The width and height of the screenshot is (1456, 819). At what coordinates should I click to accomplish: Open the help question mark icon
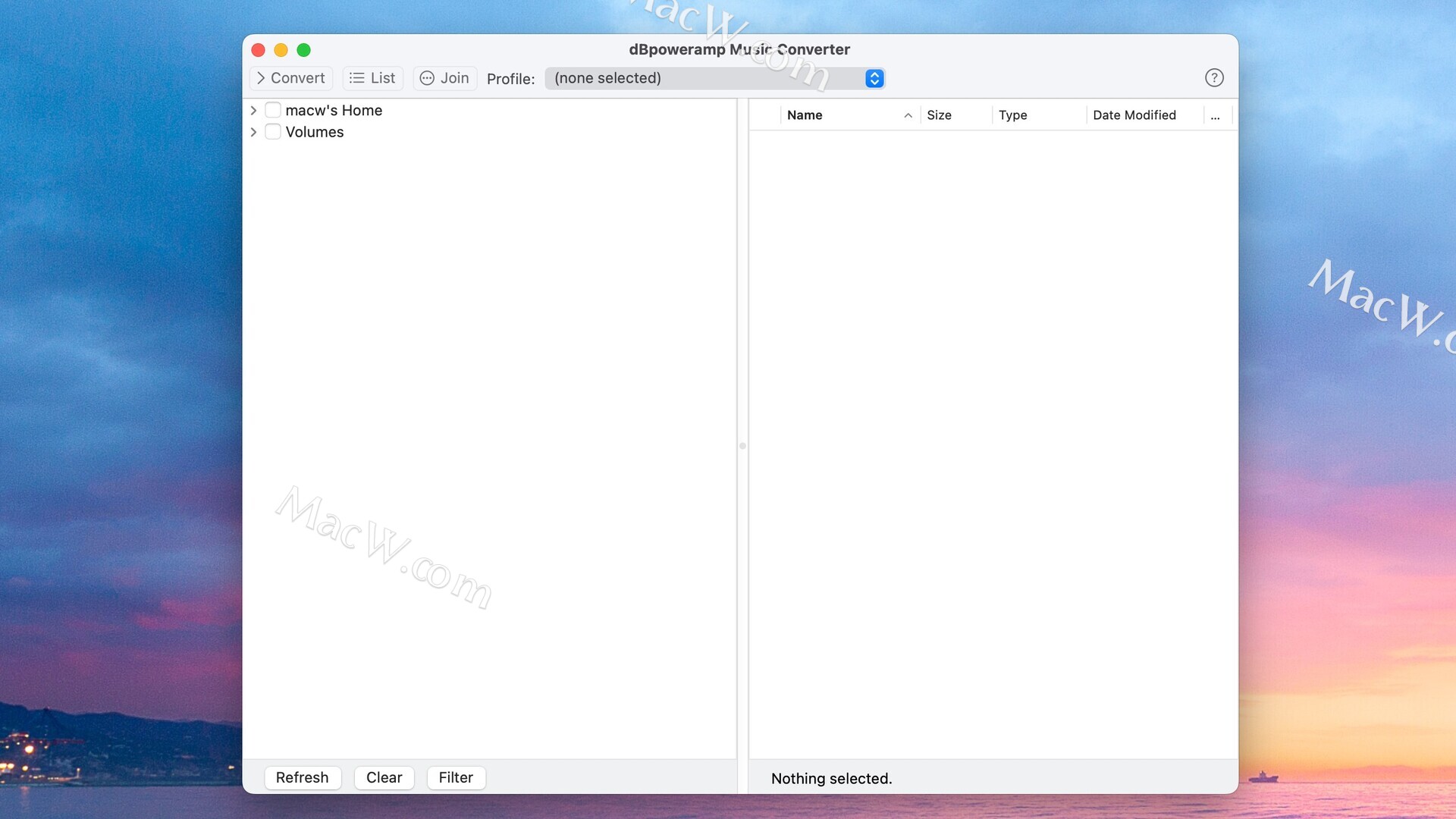click(x=1214, y=78)
